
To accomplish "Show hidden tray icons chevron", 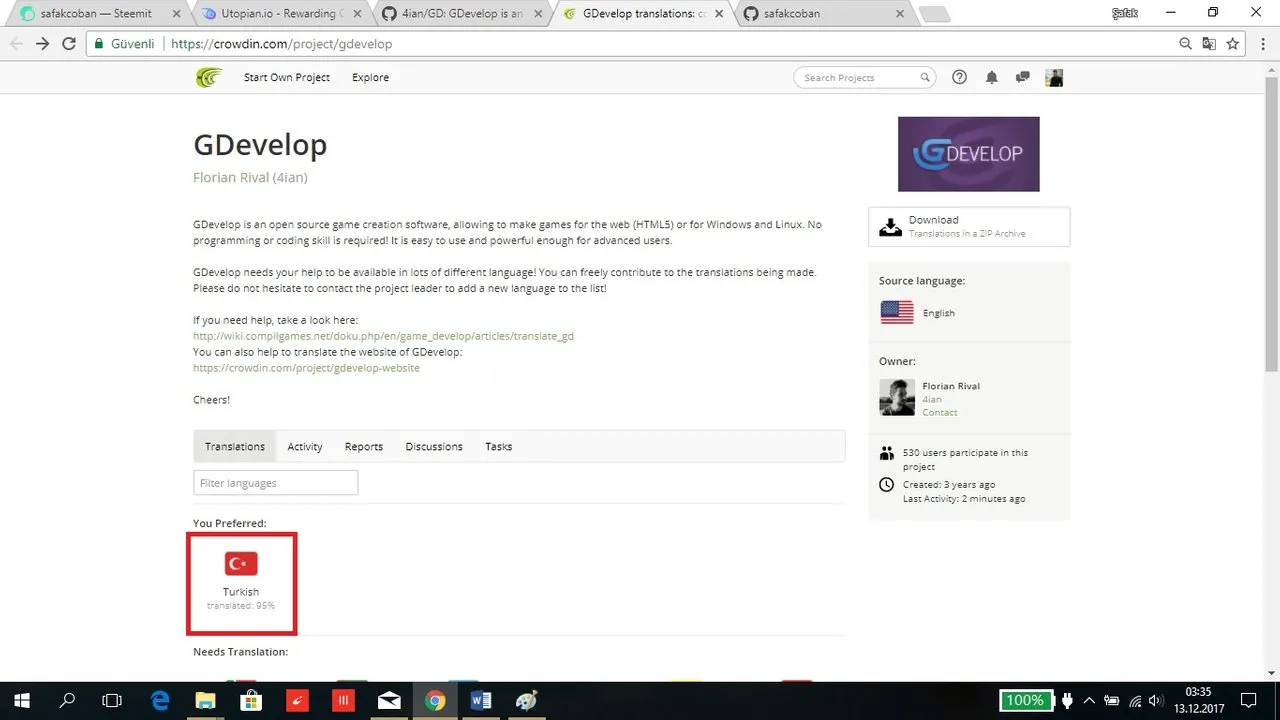I will point(1089,700).
